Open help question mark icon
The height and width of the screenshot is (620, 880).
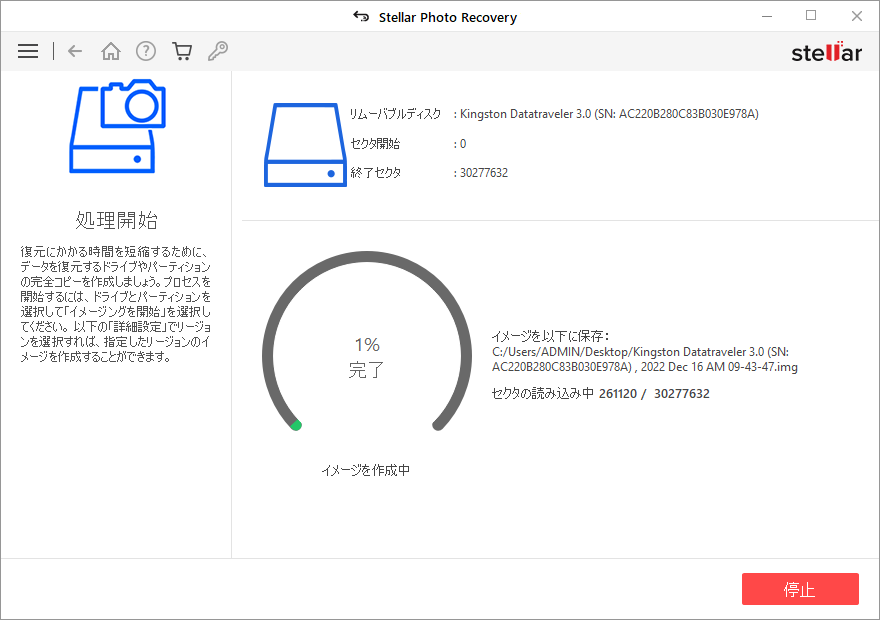tap(146, 51)
